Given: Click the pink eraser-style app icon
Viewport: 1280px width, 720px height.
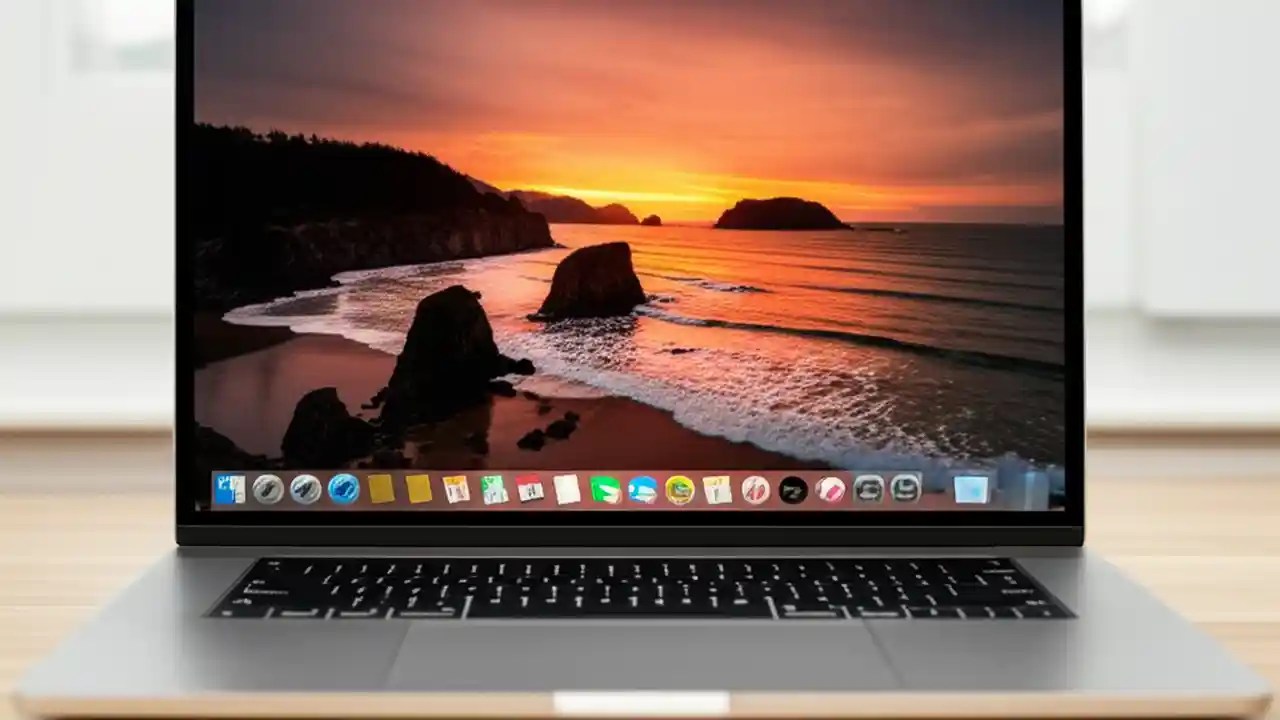Looking at the screenshot, I should coord(830,489).
